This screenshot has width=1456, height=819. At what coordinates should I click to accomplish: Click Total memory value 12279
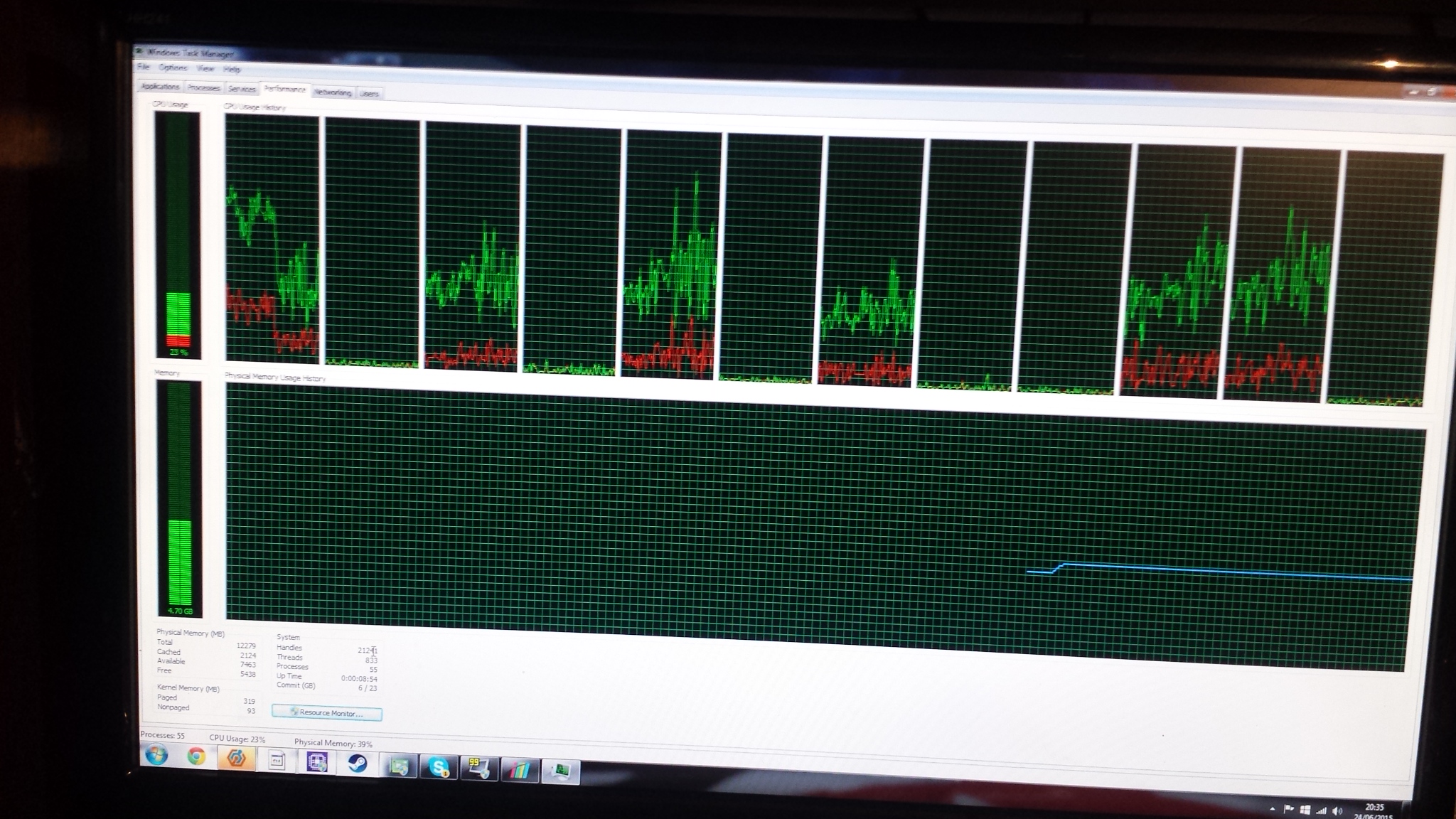[x=245, y=646]
